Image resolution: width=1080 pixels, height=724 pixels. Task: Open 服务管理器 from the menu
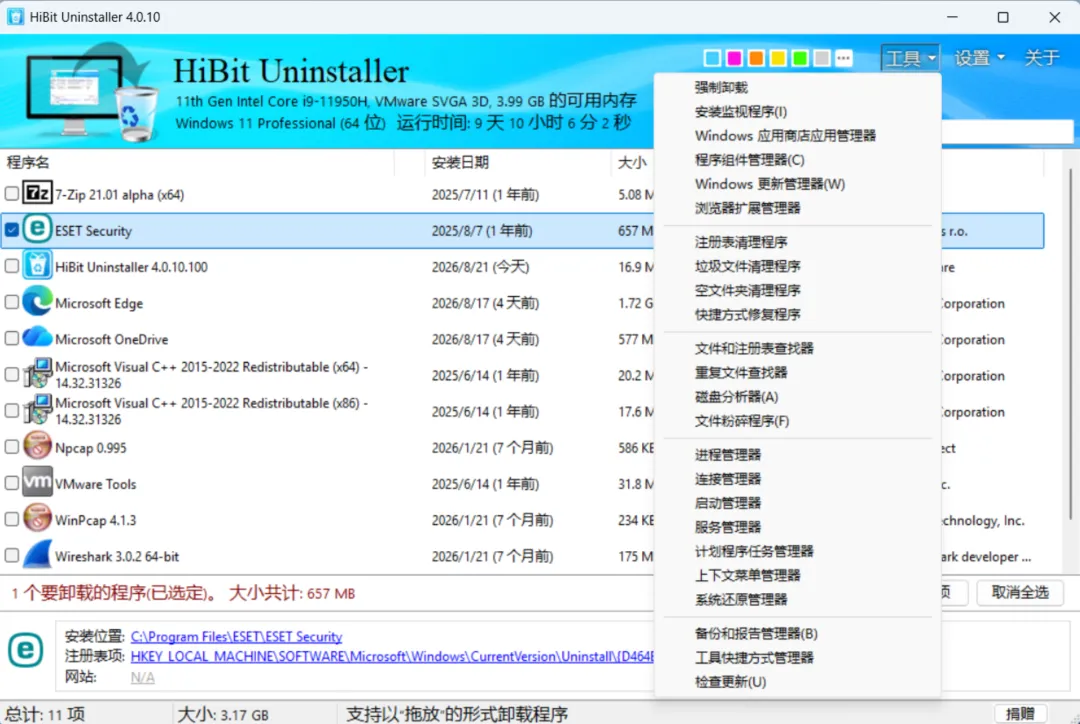pos(727,527)
